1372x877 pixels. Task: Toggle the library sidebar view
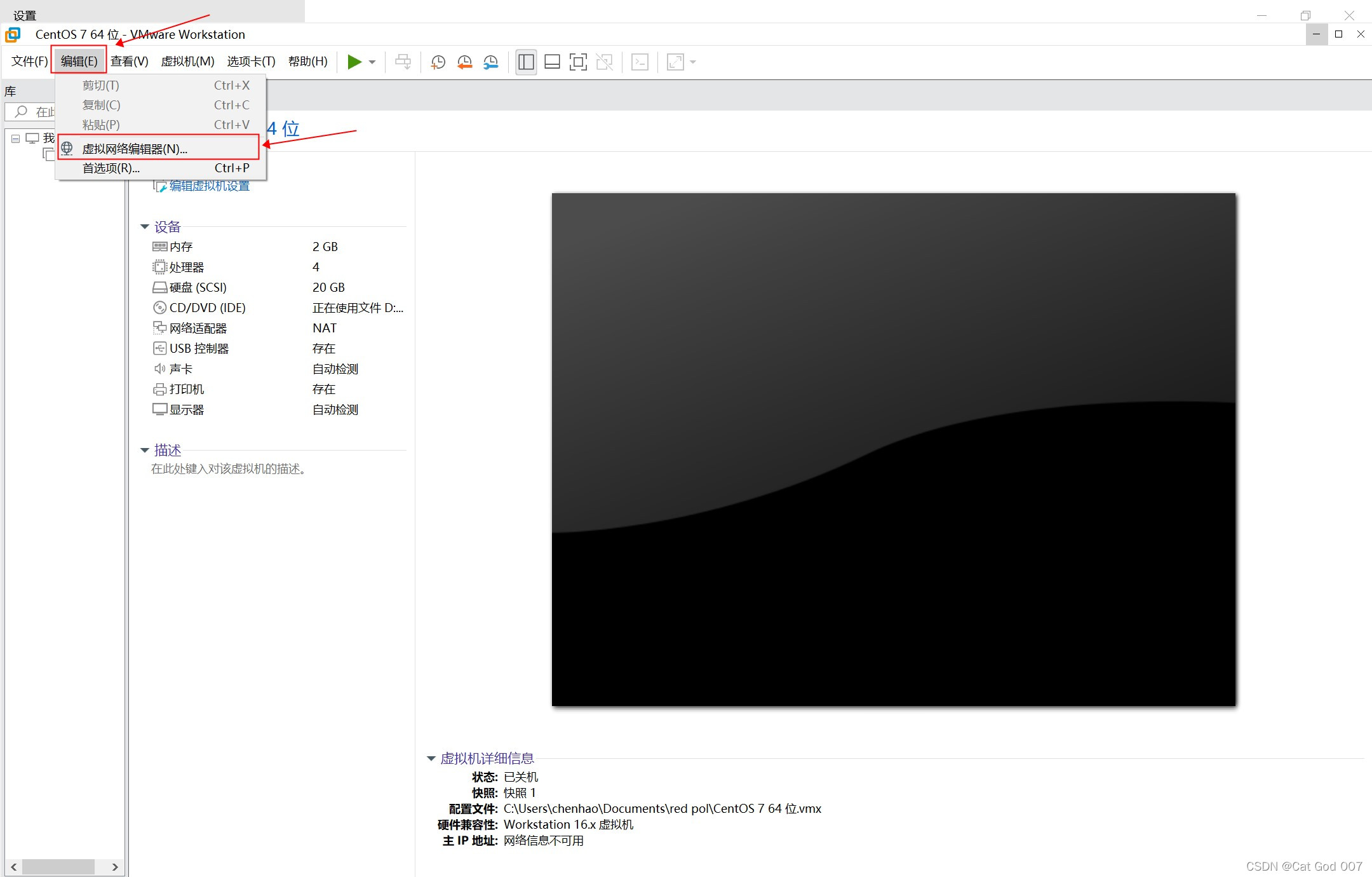(x=526, y=62)
